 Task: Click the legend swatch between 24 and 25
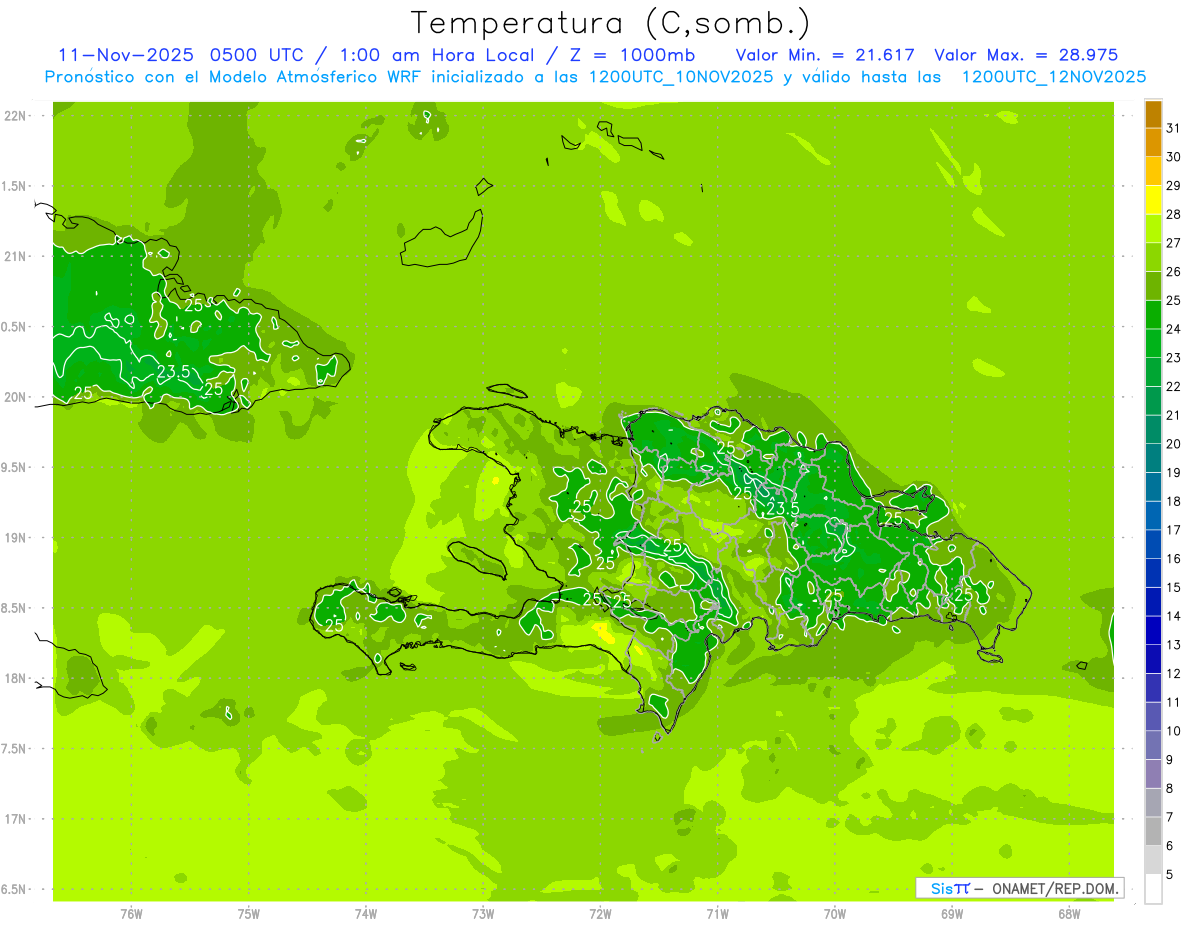(x=1153, y=315)
